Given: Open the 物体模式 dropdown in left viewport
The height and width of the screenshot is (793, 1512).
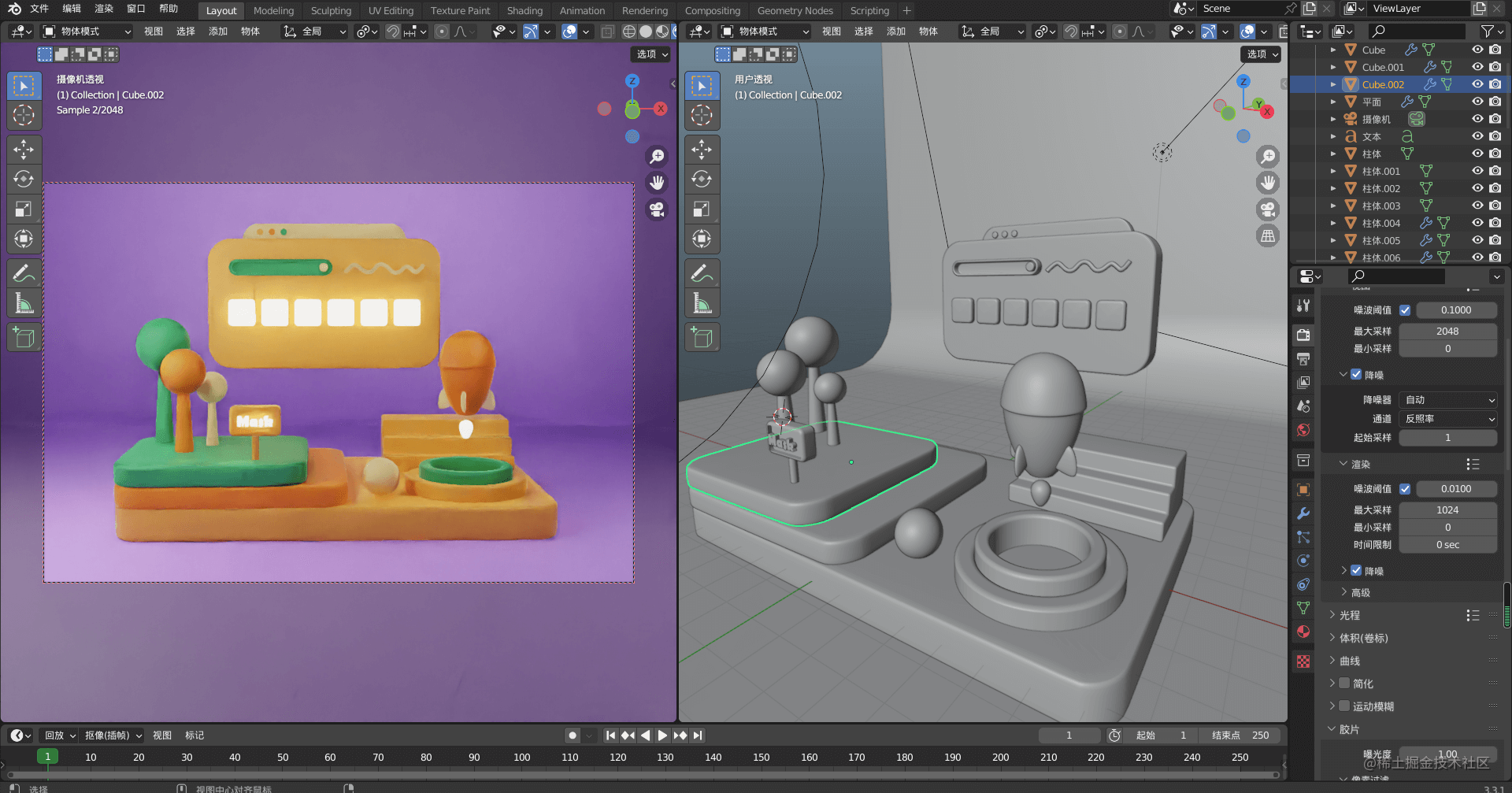Looking at the screenshot, I should tap(87, 31).
